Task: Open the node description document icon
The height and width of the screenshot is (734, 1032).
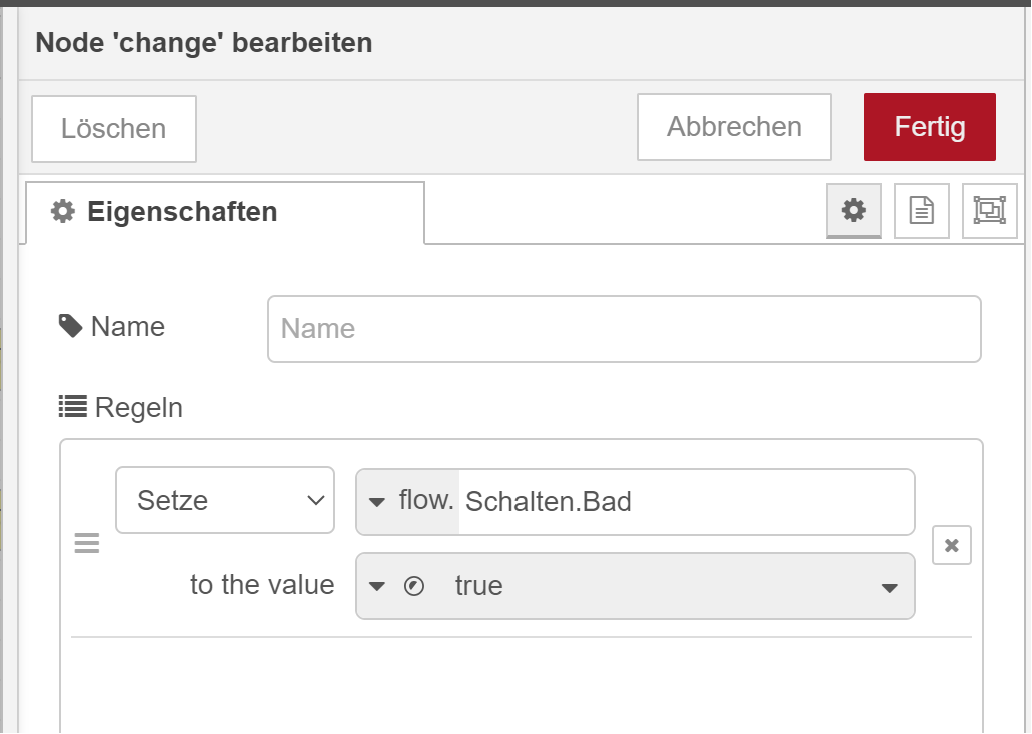Action: pyautogui.click(x=921, y=211)
